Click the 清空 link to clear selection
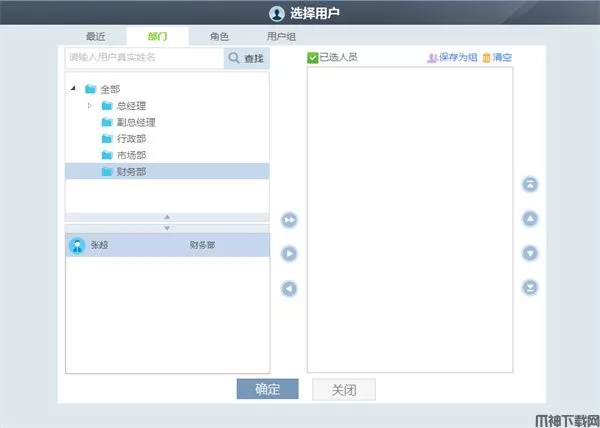The height and width of the screenshot is (428, 600). (502, 57)
